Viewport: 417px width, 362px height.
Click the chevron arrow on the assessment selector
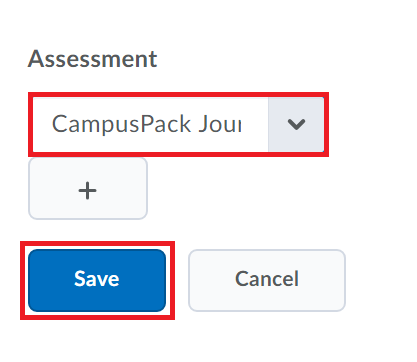[x=296, y=124]
